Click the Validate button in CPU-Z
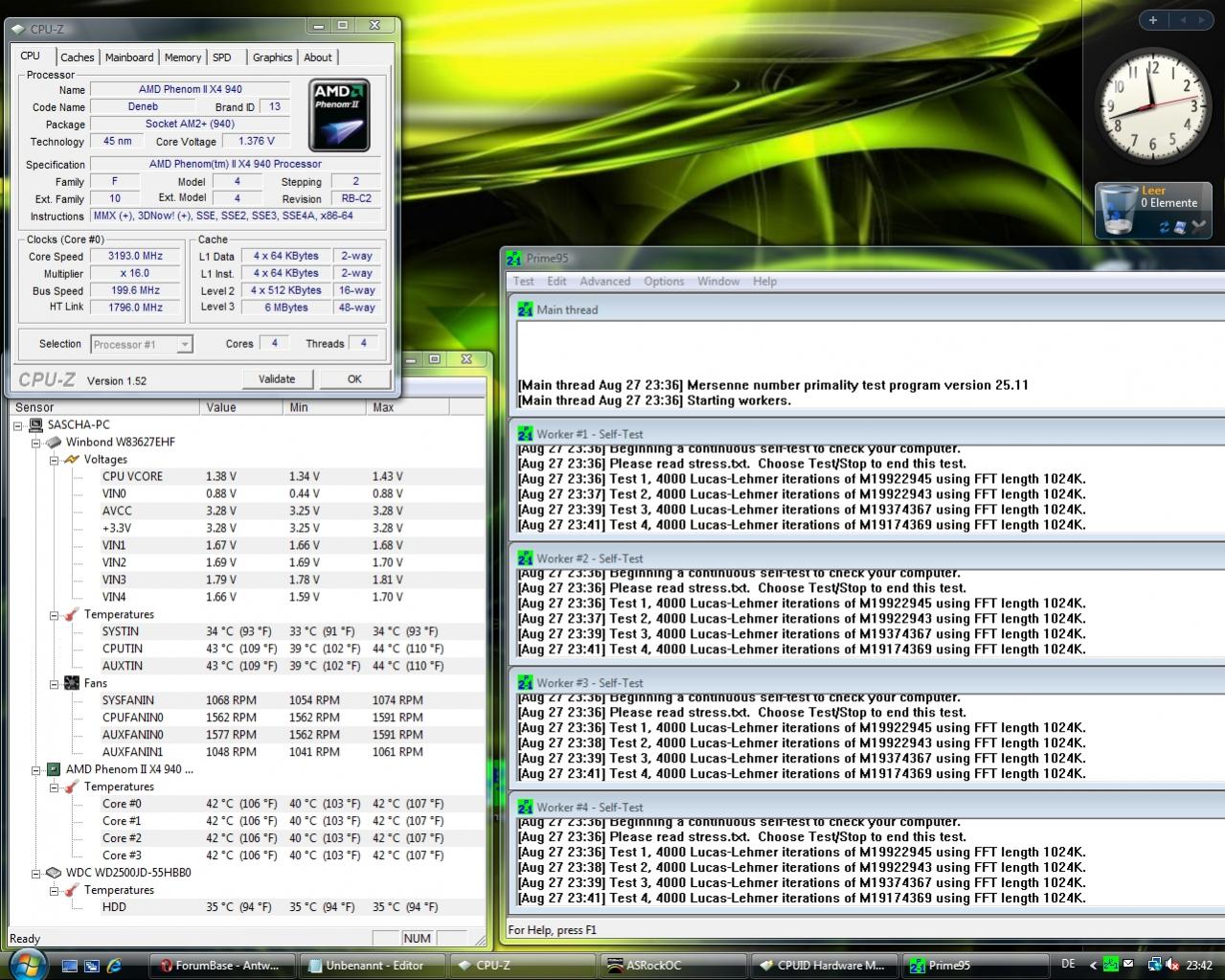 tap(277, 378)
